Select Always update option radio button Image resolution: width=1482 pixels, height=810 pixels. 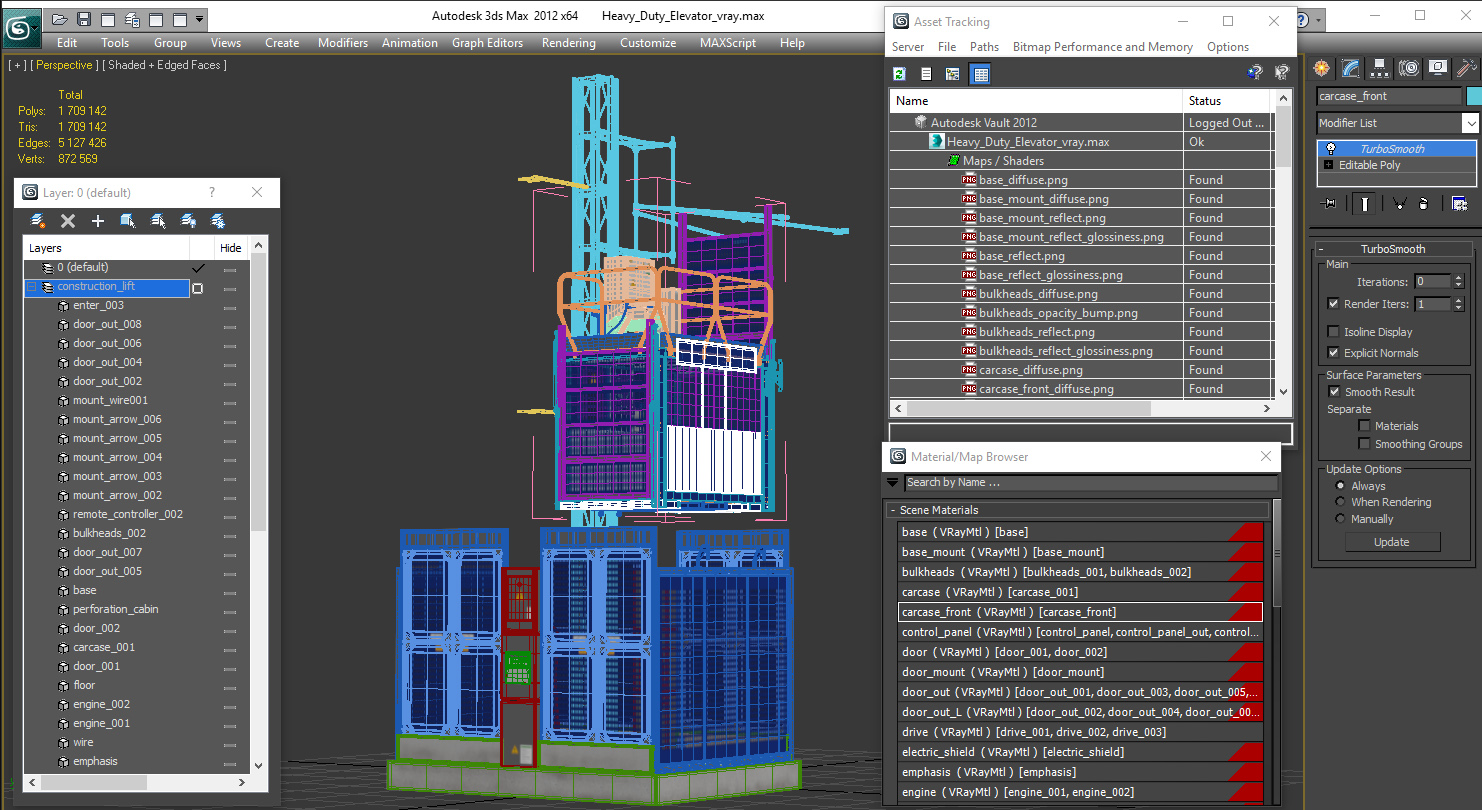pos(1340,486)
